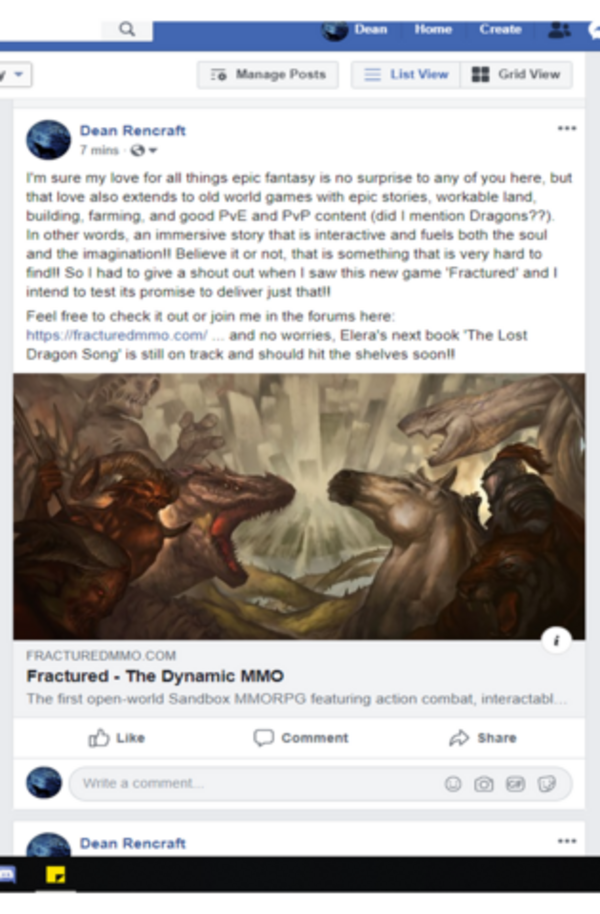Click the Write a comment field
The image size is (600, 914).
(x=257, y=783)
